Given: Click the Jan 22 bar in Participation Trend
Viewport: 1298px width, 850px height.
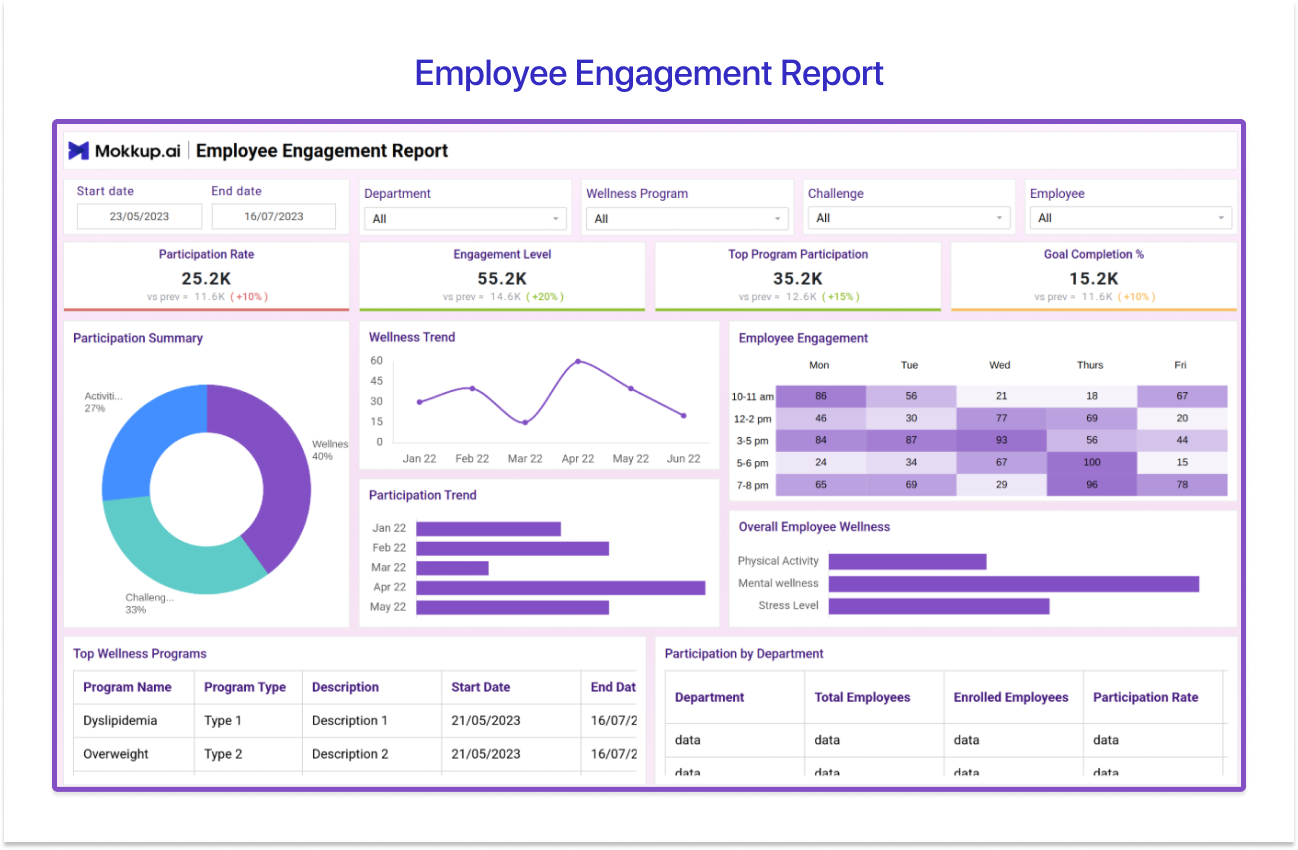Looking at the screenshot, I should 488,529.
